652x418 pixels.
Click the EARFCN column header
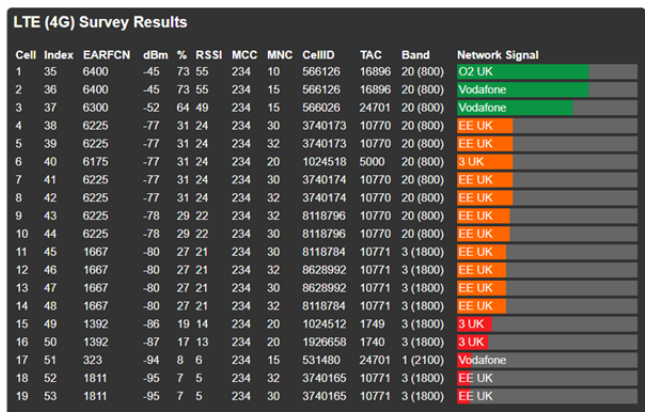pos(106,55)
